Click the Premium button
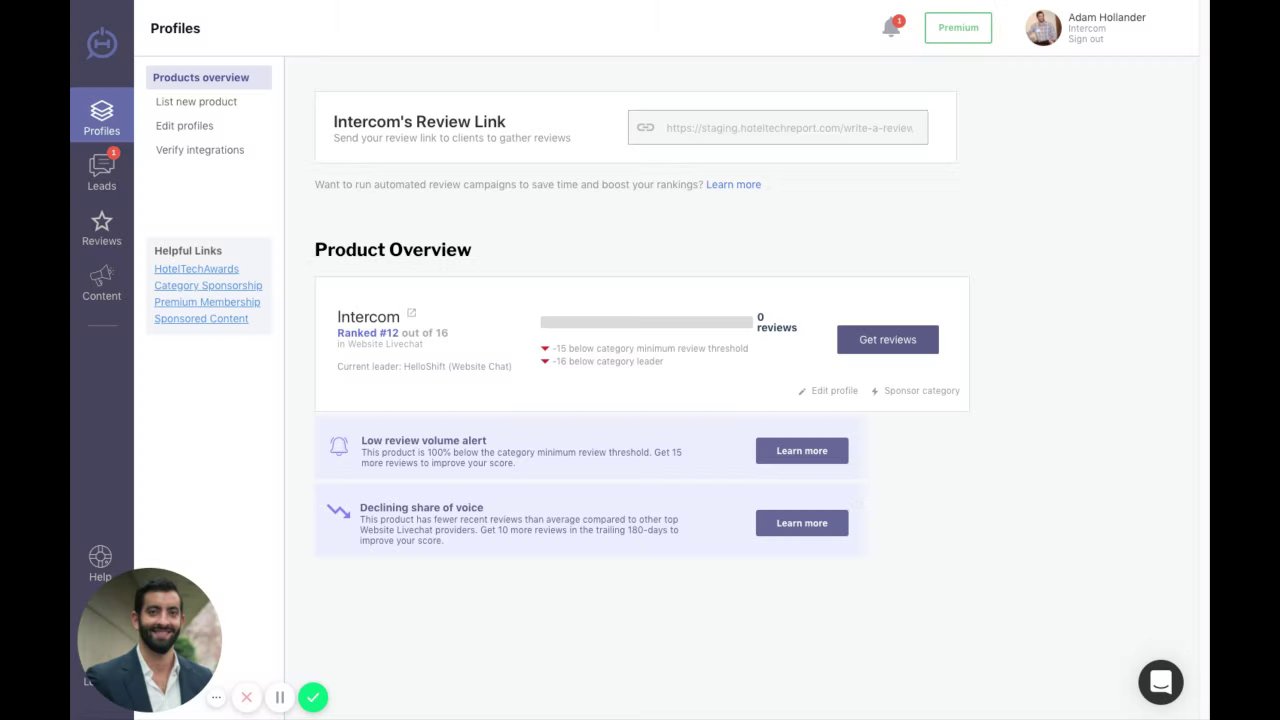The height and width of the screenshot is (720, 1280). [958, 28]
